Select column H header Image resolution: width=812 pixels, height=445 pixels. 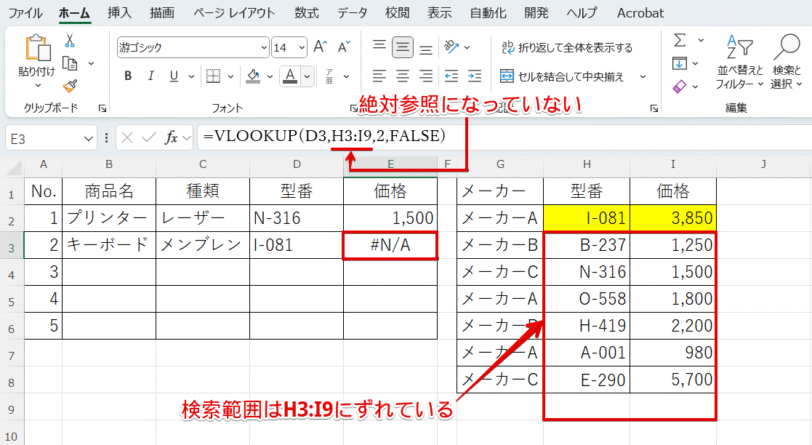point(586,165)
